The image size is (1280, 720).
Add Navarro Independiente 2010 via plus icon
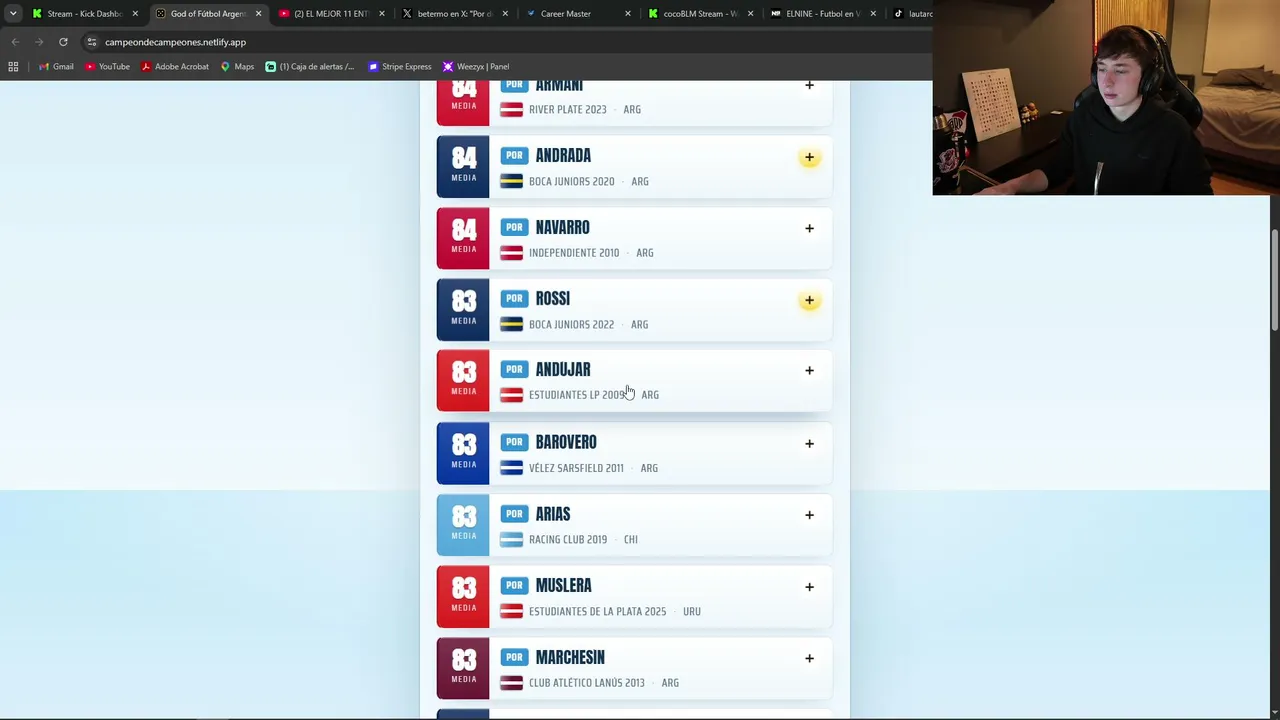point(809,228)
